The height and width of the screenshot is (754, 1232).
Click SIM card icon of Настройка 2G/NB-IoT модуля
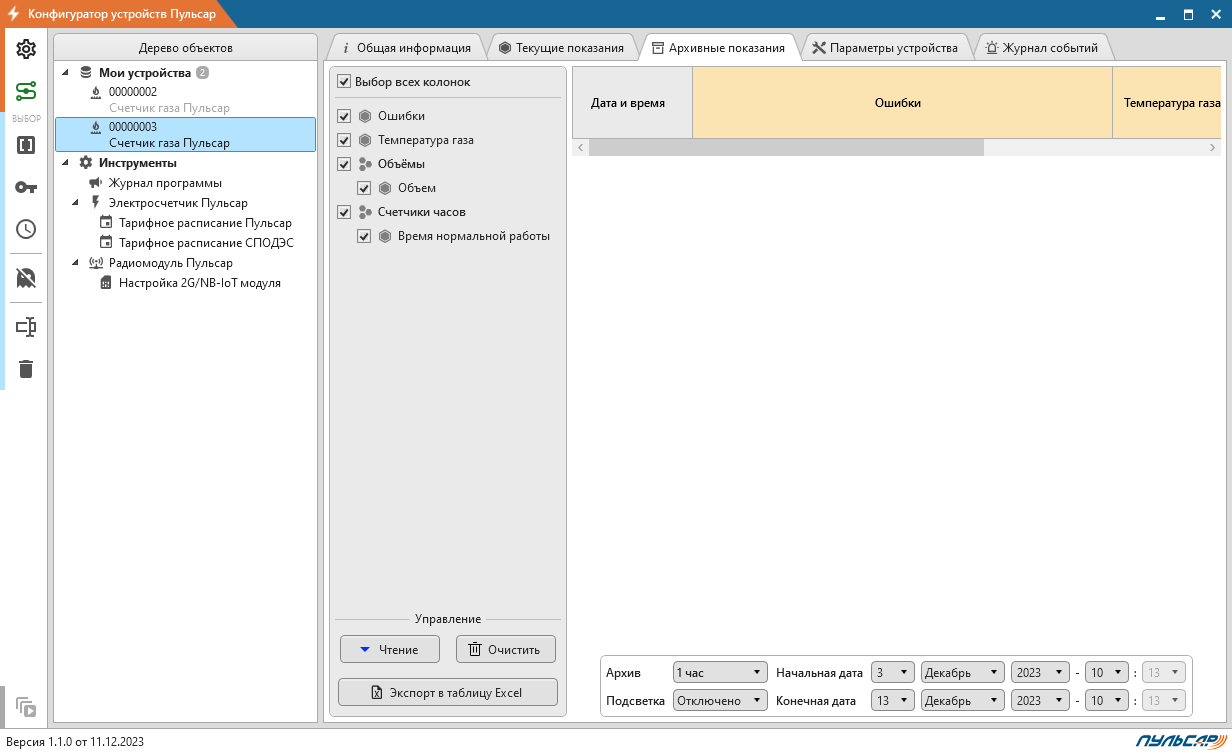click(106, 283)
